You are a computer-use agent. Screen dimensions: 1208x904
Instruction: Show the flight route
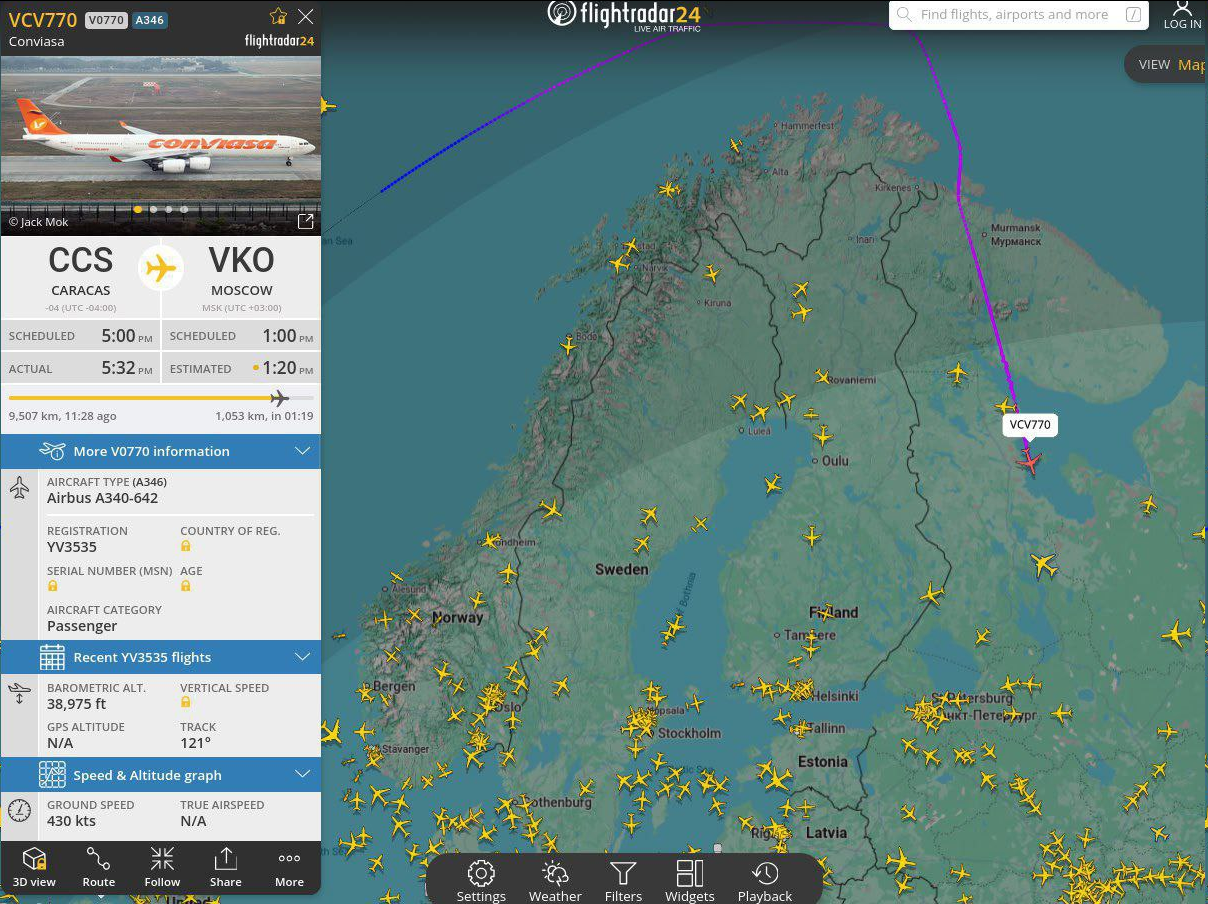98,867
